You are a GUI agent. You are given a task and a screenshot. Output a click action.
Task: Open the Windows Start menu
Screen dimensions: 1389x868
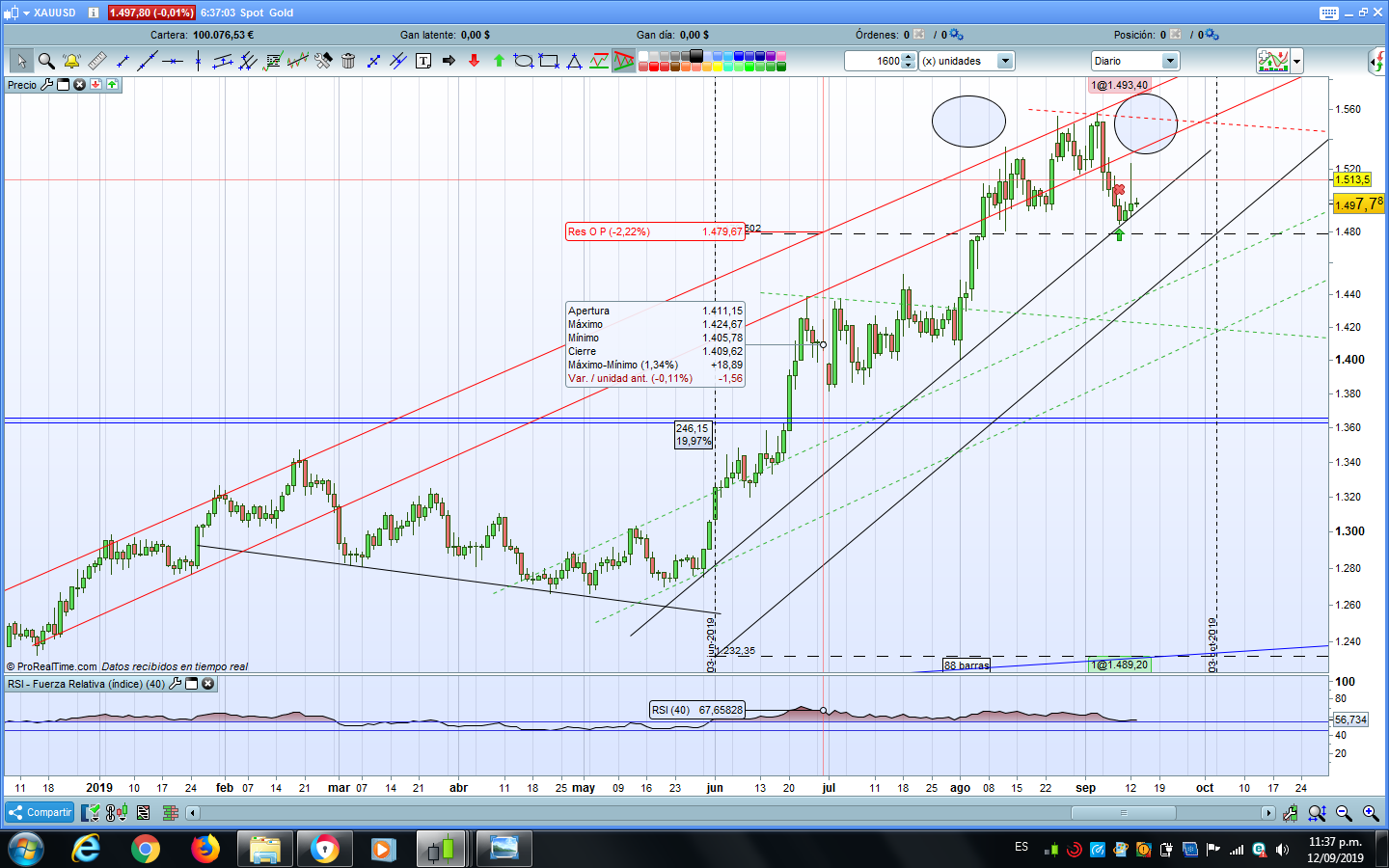pos(26,850)
